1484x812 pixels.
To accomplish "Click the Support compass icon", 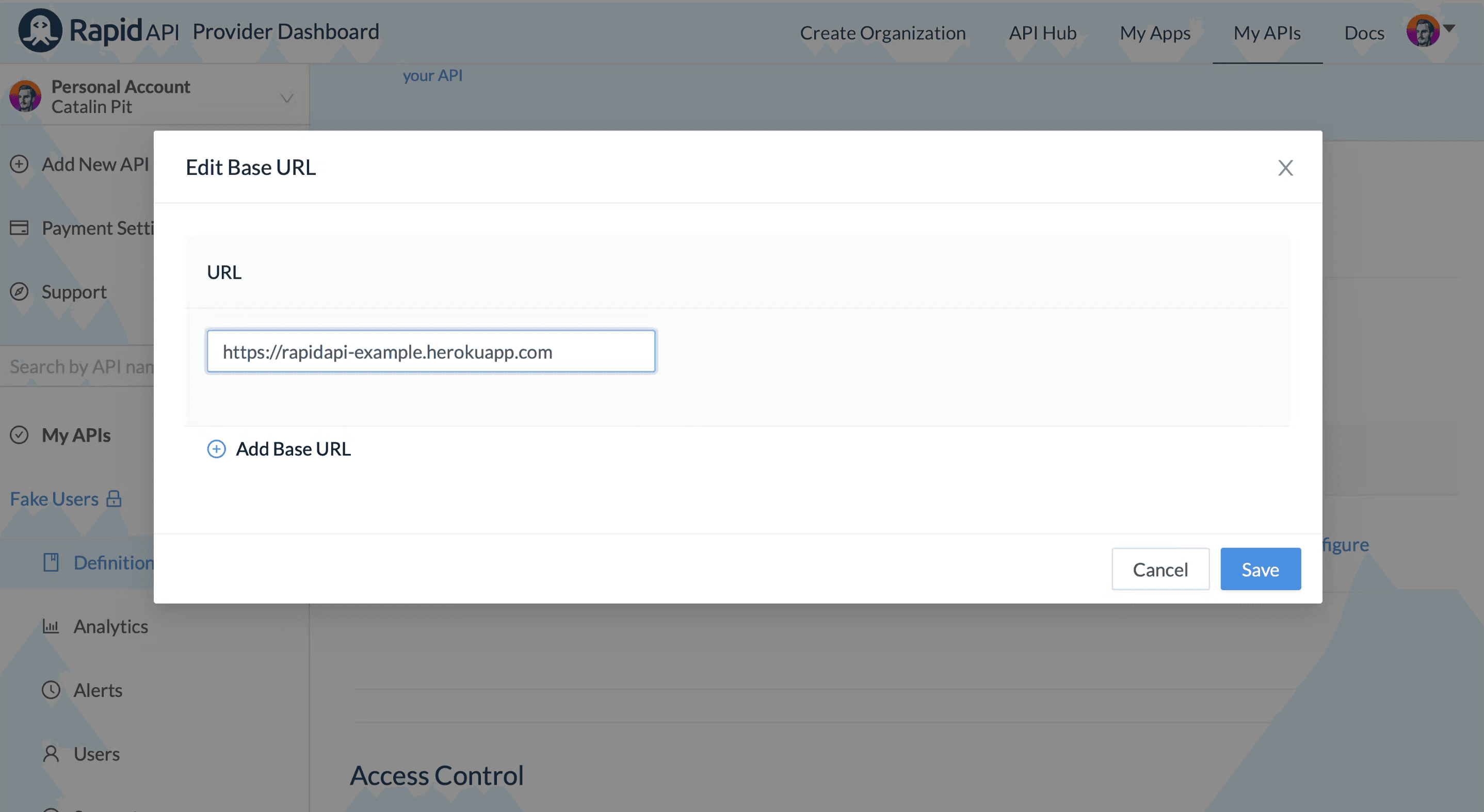I will pos(19,292).
